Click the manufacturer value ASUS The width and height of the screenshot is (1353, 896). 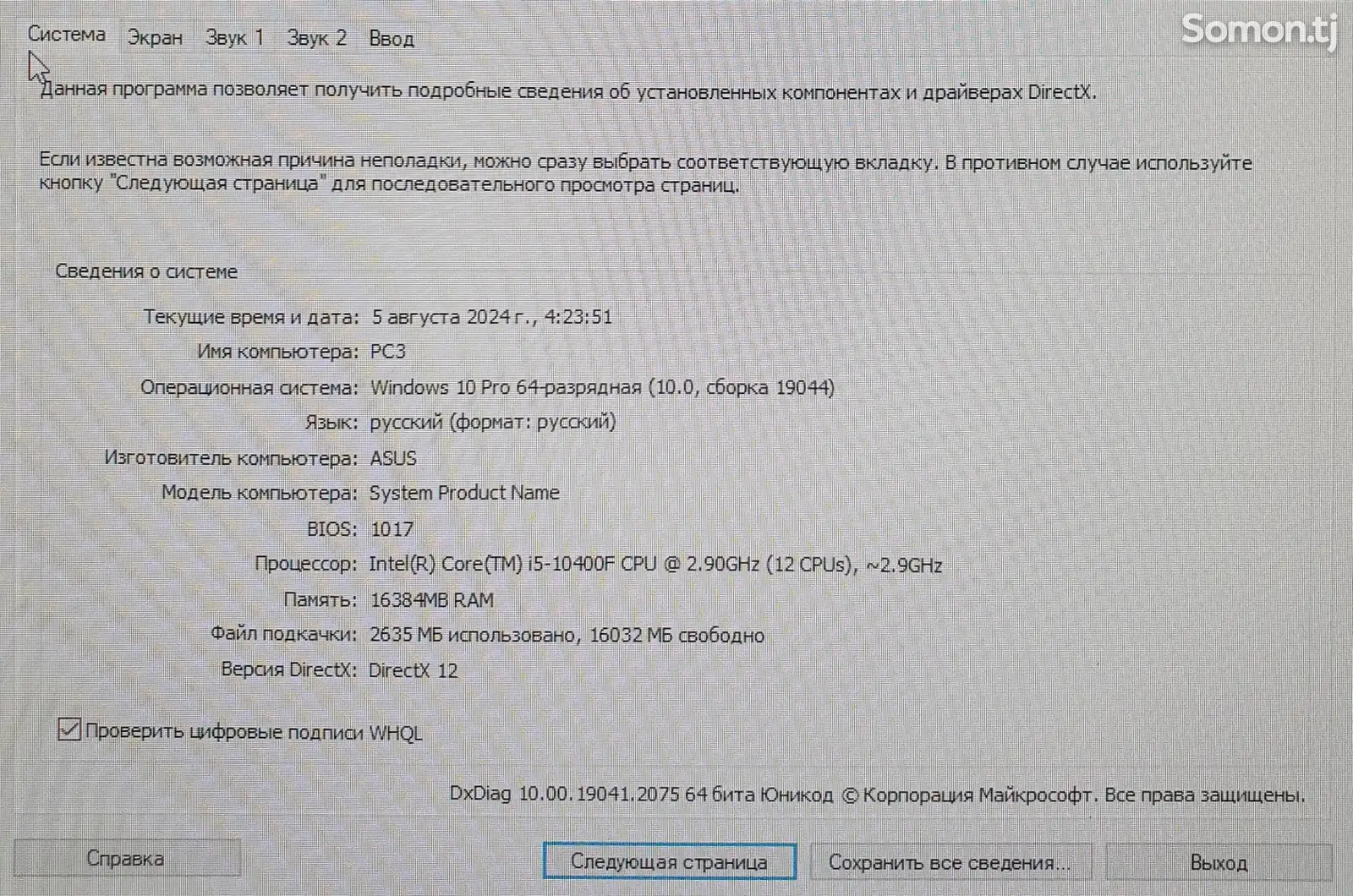393,458
